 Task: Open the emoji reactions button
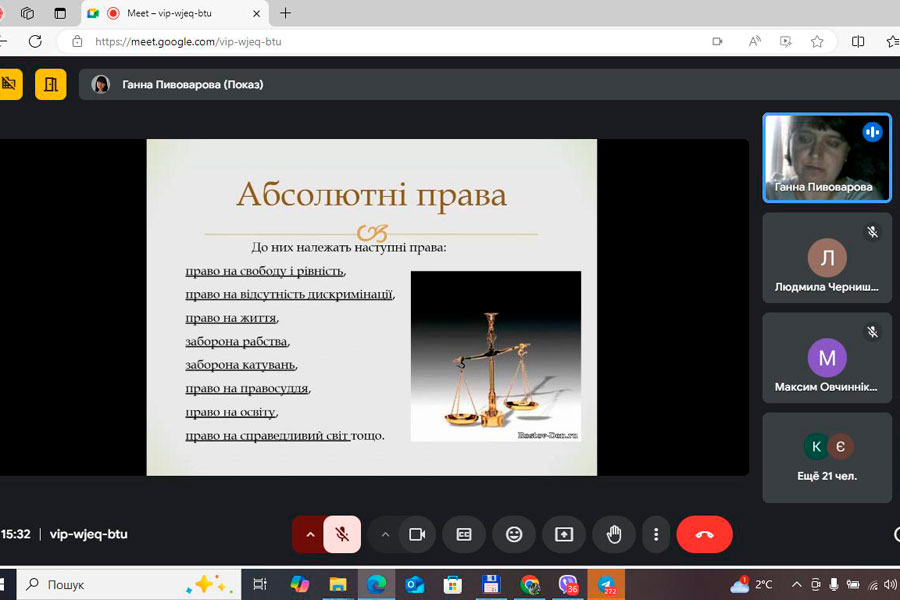[514, 535]
